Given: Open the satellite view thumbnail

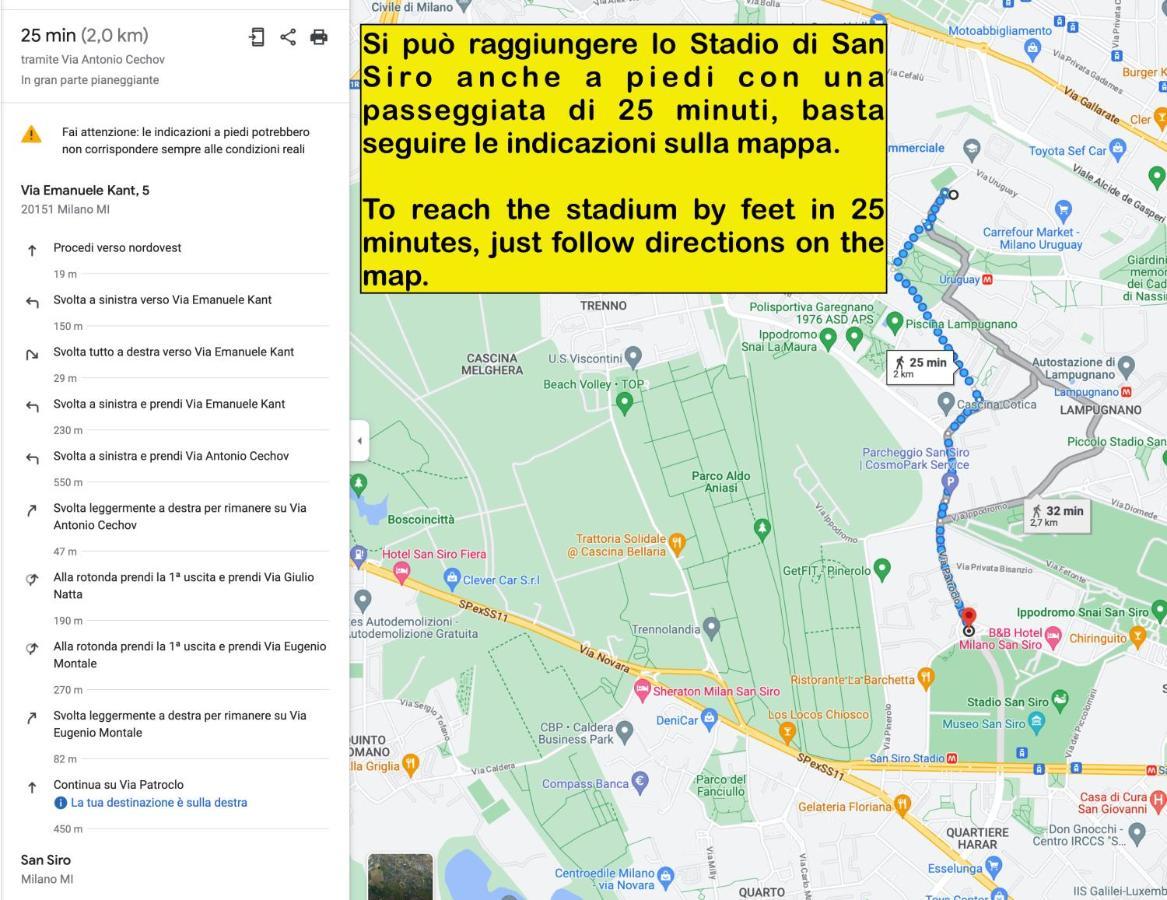Looking at the screenshot, I should point(400,876).
